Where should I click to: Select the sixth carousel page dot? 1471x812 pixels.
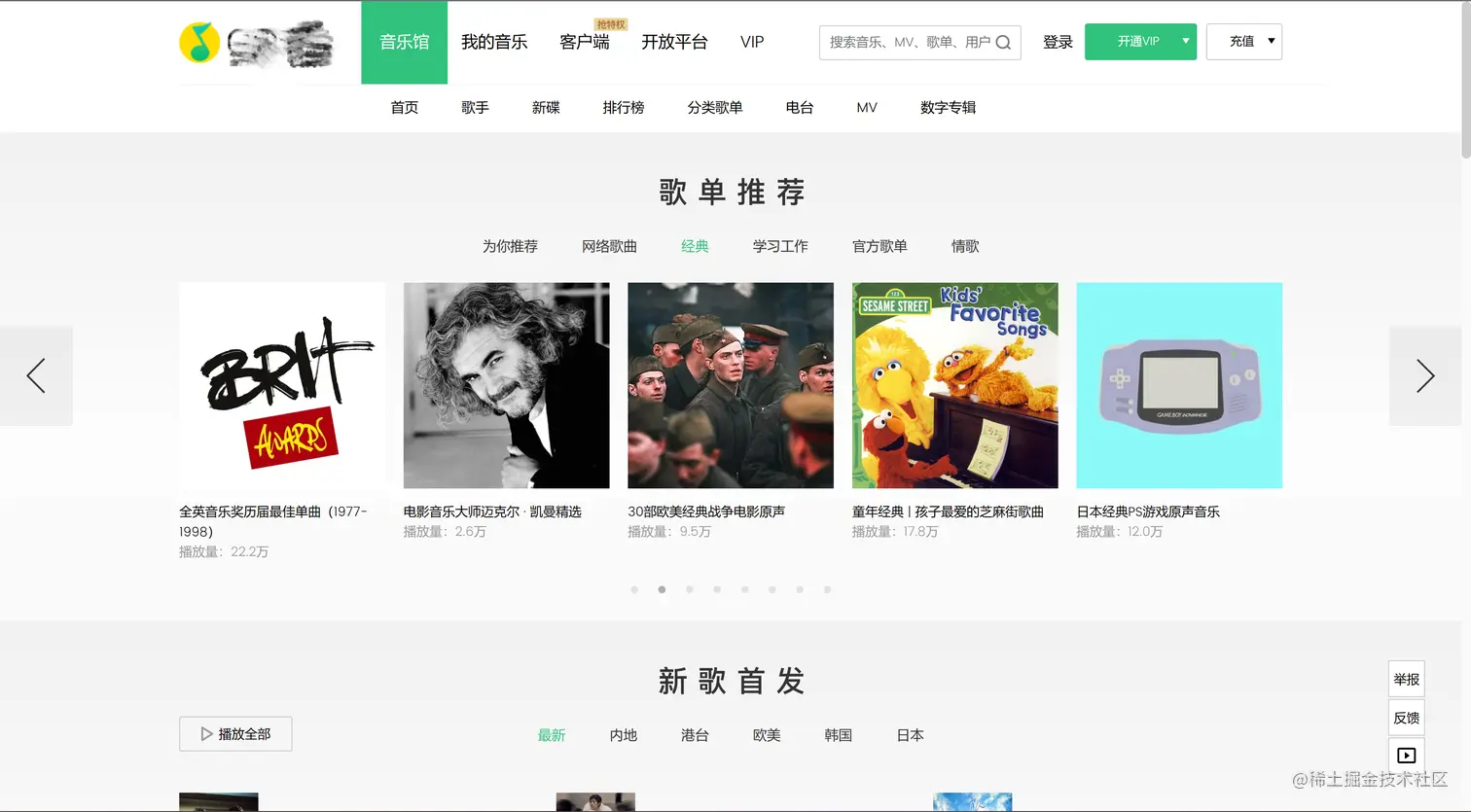click(x=772, y=589)
